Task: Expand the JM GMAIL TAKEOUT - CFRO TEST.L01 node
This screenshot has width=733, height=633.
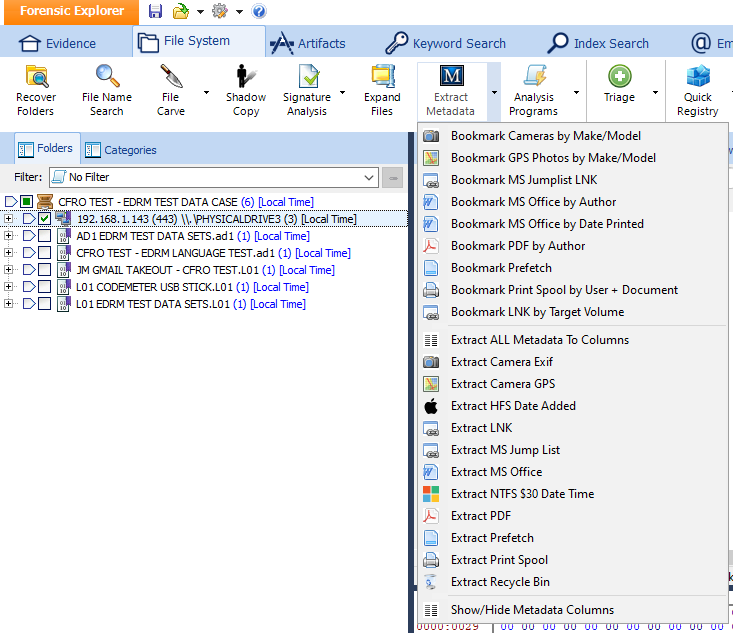Action: coord(9,270)
